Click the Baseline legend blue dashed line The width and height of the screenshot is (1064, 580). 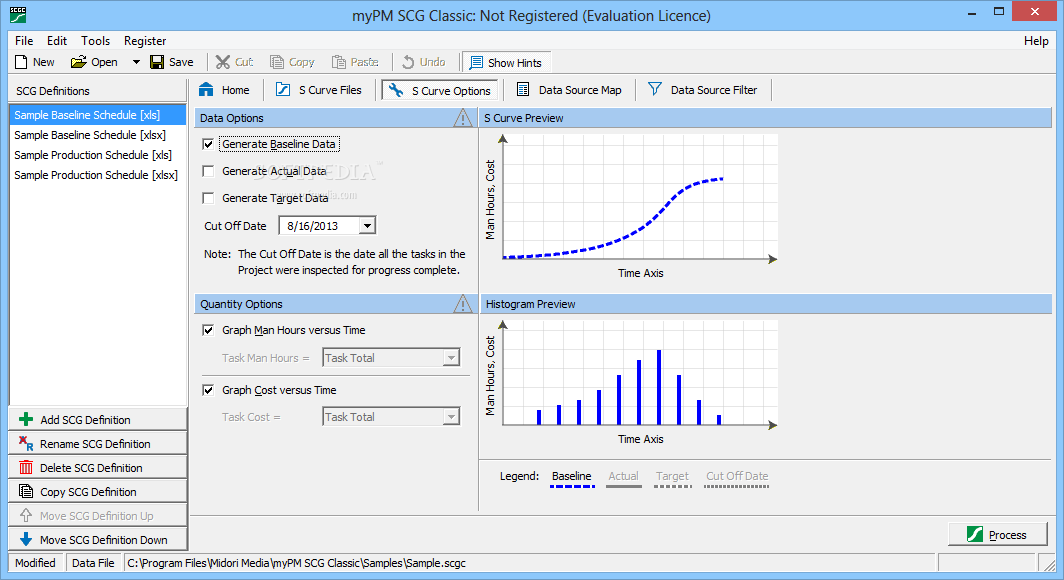(572, 486)
